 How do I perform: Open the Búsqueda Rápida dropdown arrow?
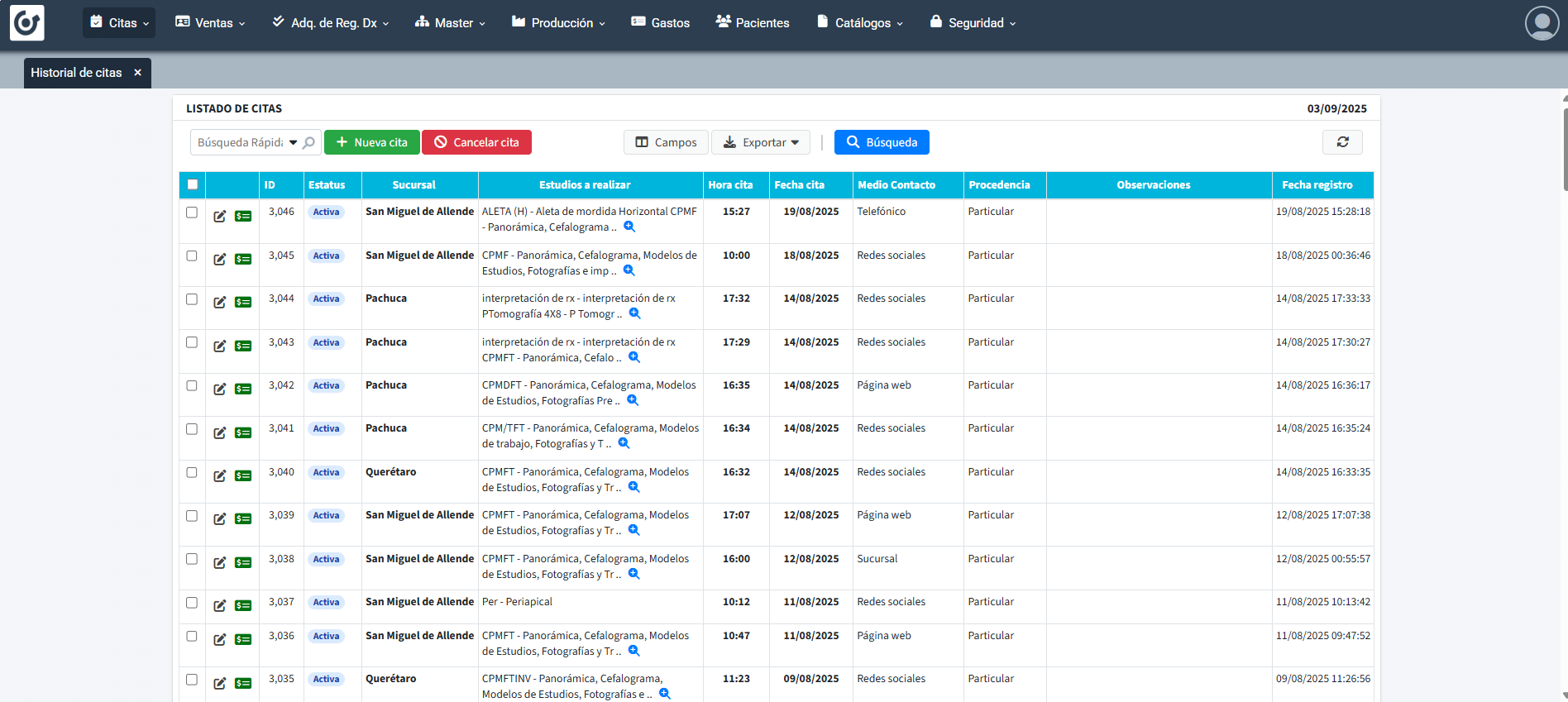point(293,142)
